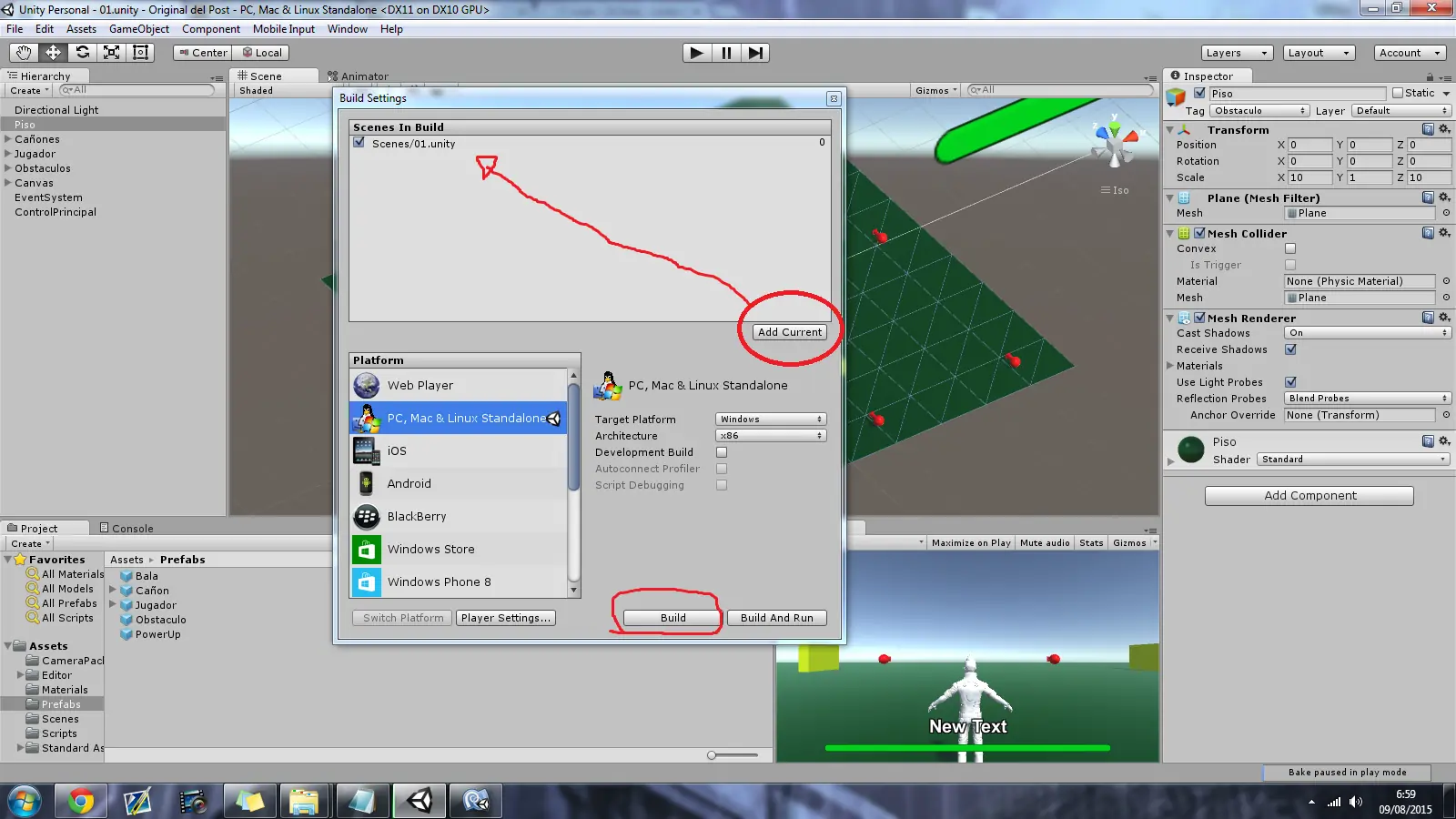The height and width of the screenshot is (819, 1456).
Task: Open Mesh Renderer gear settings
Action: tap(1444, 318)
